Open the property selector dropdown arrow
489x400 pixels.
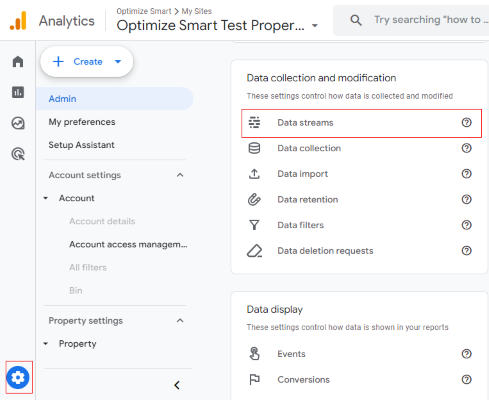[x=315, y=26]
